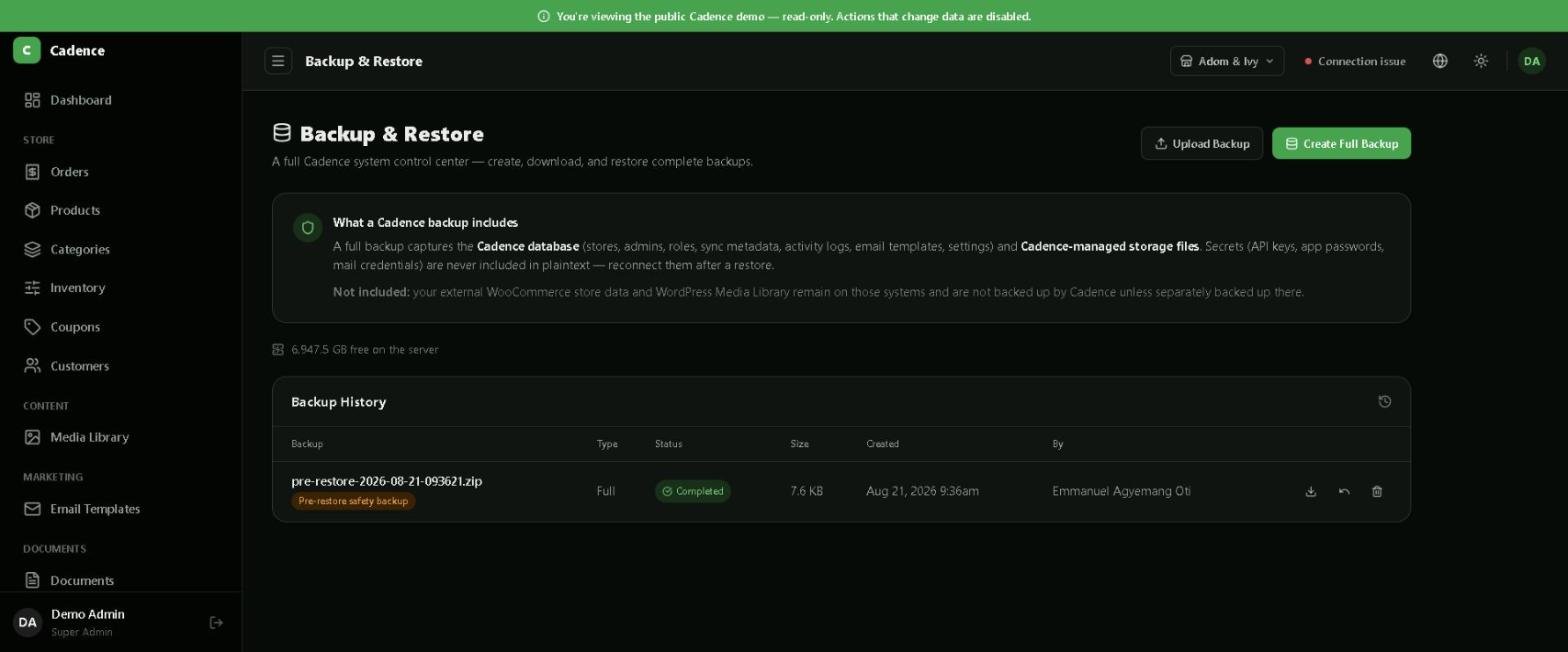The image size is (1568, 652).
Task: Click the shield icon in backup info card
Action: pyautogui.click(x=308, y=228)
